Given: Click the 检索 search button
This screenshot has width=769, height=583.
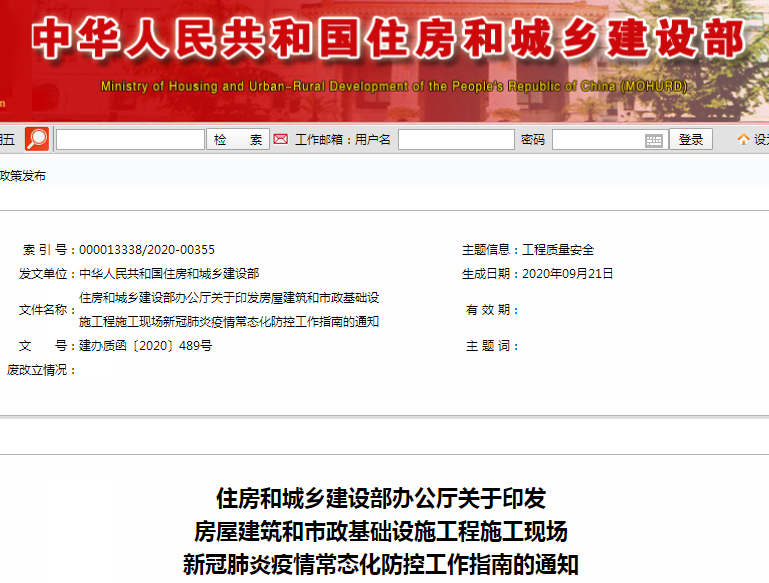Looking at the screenshot, I should click(x=238, y=140).
